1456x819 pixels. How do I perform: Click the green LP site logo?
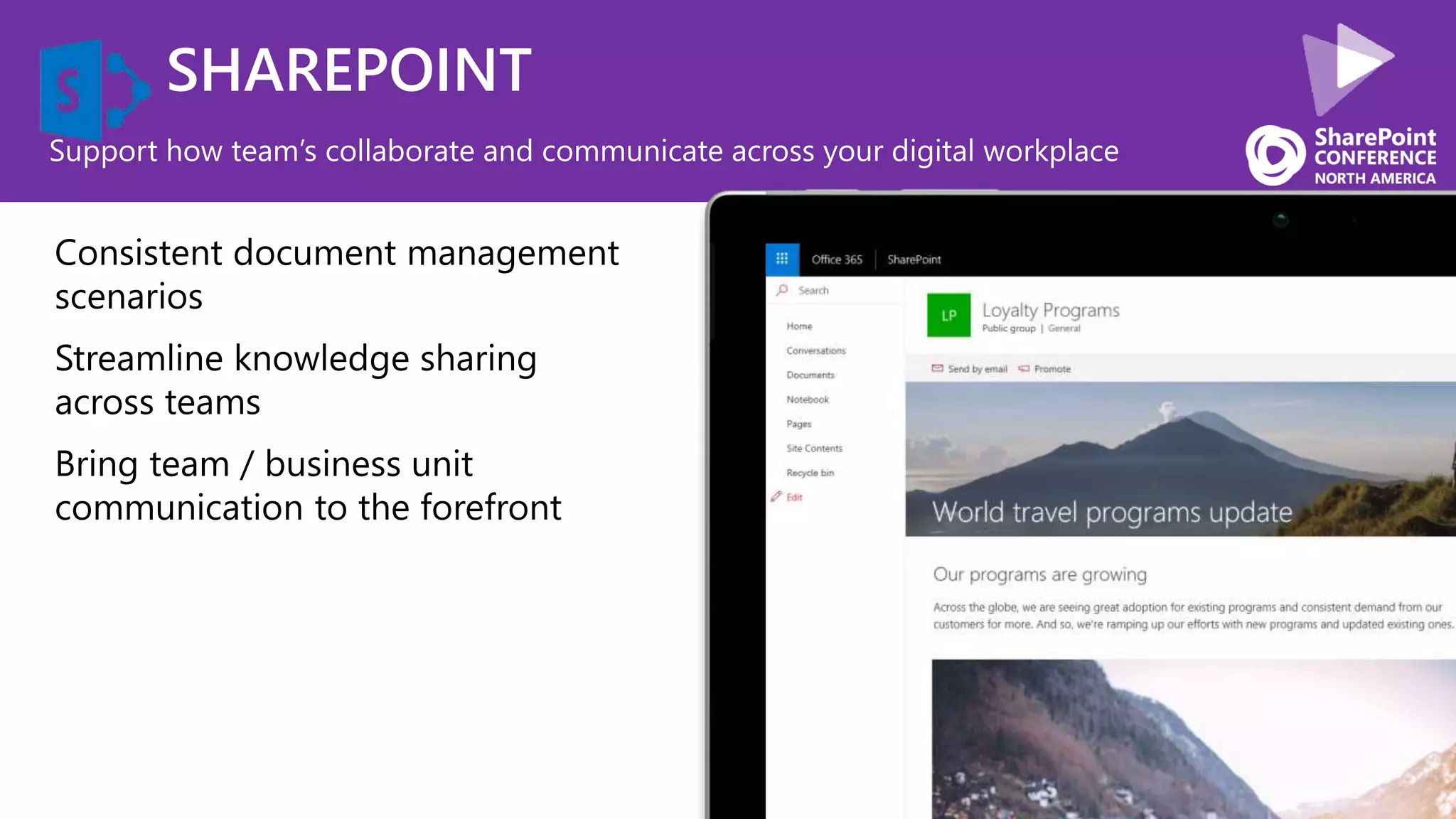click(x=948, y=315)
